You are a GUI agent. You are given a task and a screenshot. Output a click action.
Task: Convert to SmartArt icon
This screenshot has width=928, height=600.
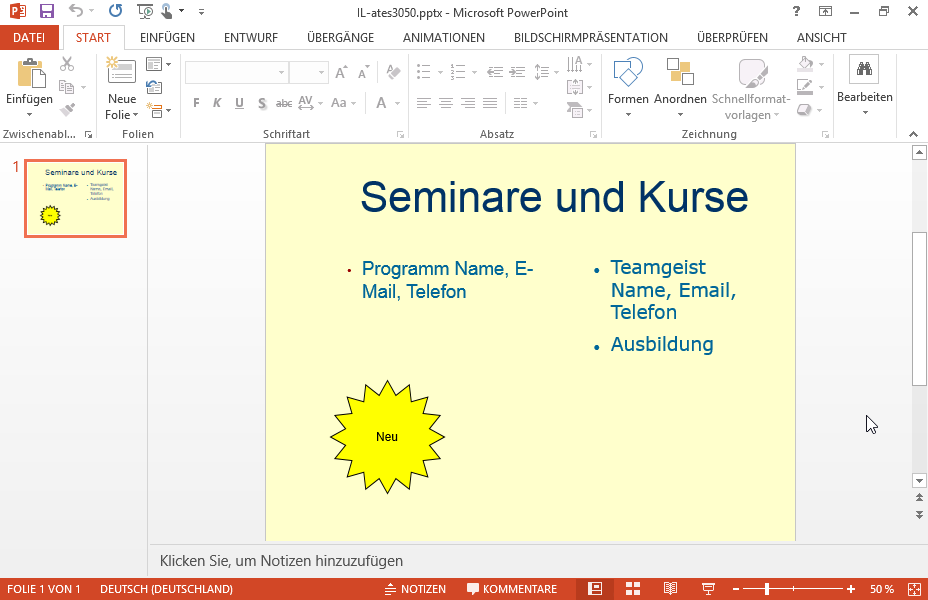(574, 109)
